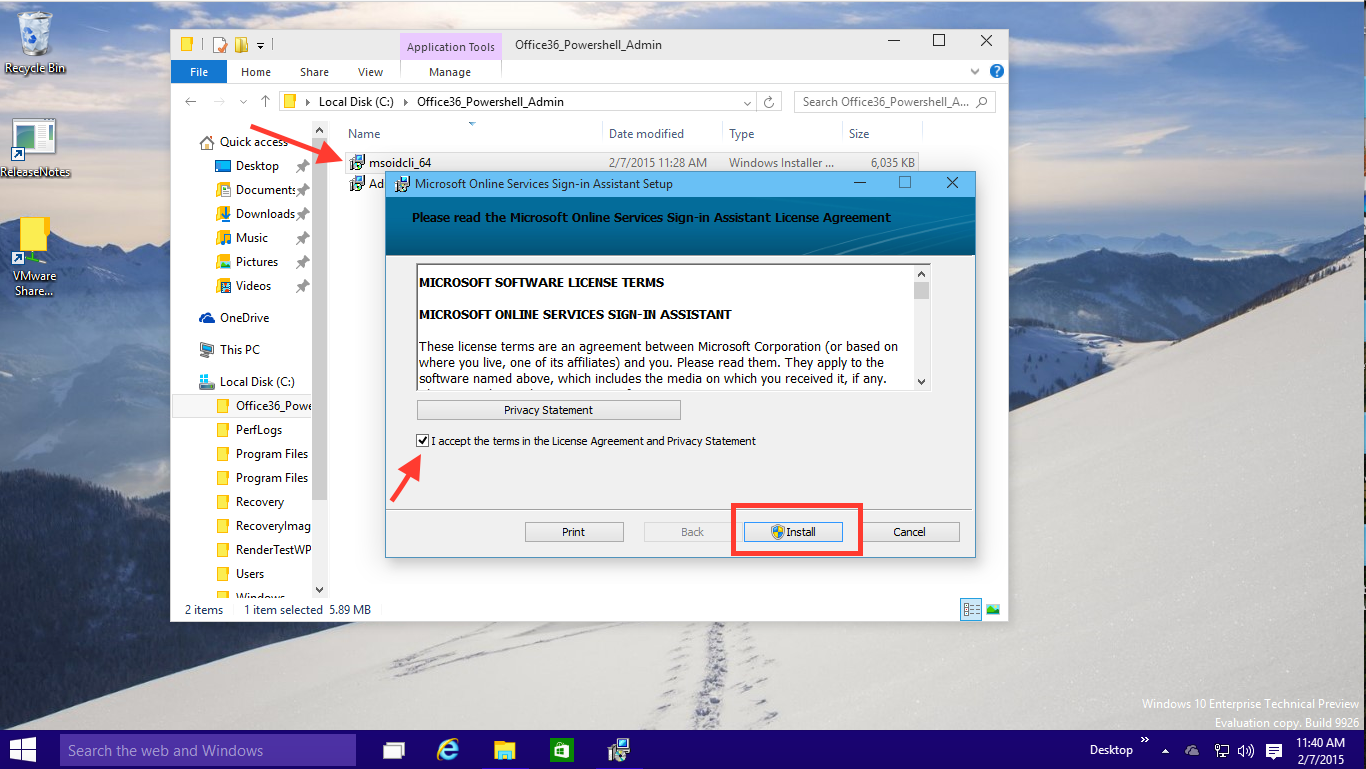The height and width of the screenshot is (769, 1366).
Task: Open recent locations dropdown arrow
Action: [x=242, y=102]
